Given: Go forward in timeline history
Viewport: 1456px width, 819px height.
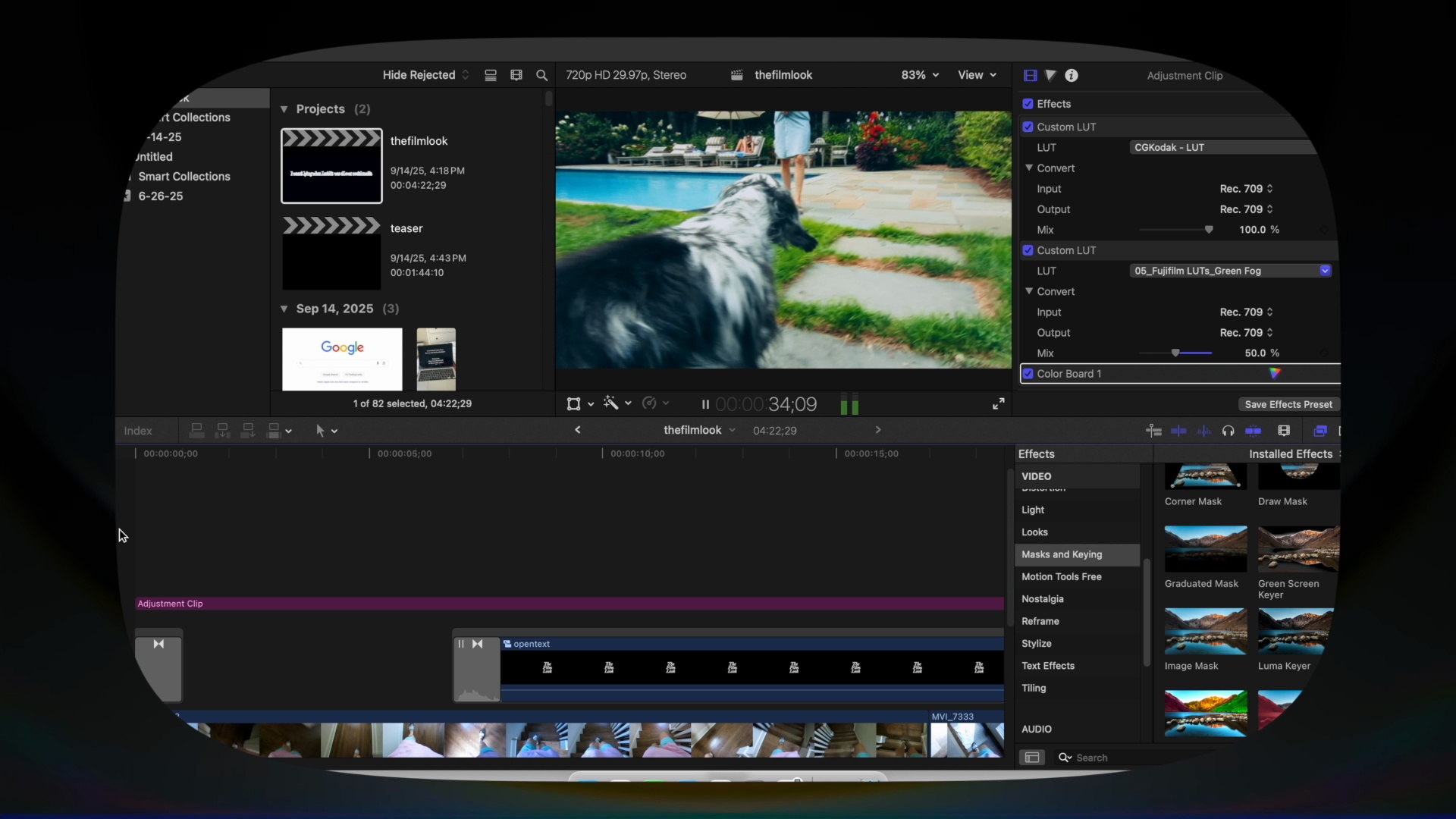Looking at the screenshot, I should pos(878,430).
